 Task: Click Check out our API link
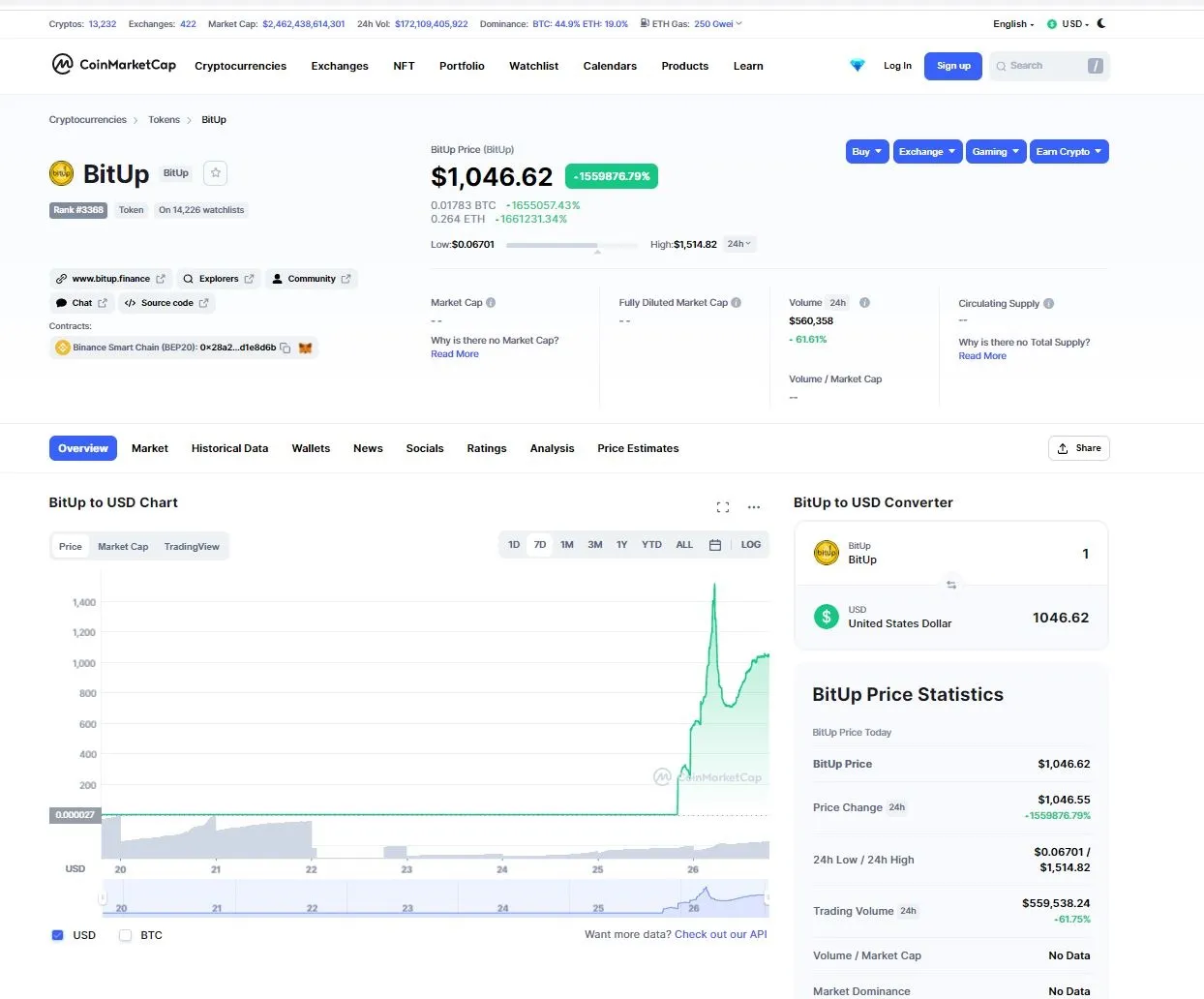[x=721, y=934]
